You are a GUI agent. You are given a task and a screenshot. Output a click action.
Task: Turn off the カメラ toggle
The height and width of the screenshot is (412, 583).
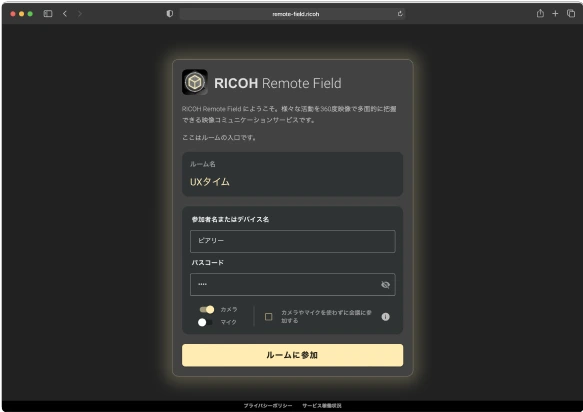[x=207, y=309]
